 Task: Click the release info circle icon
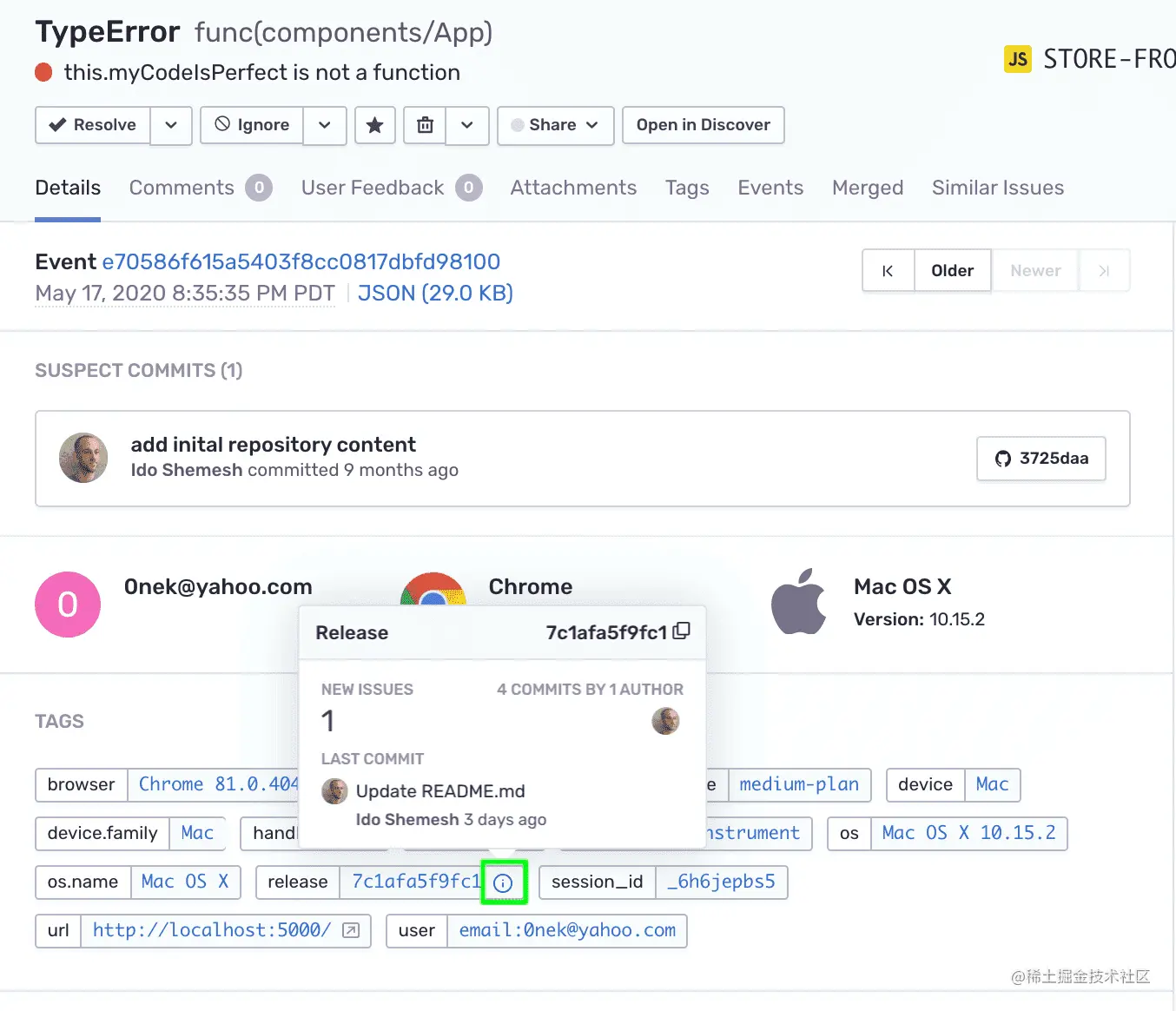tap(504, 882)
